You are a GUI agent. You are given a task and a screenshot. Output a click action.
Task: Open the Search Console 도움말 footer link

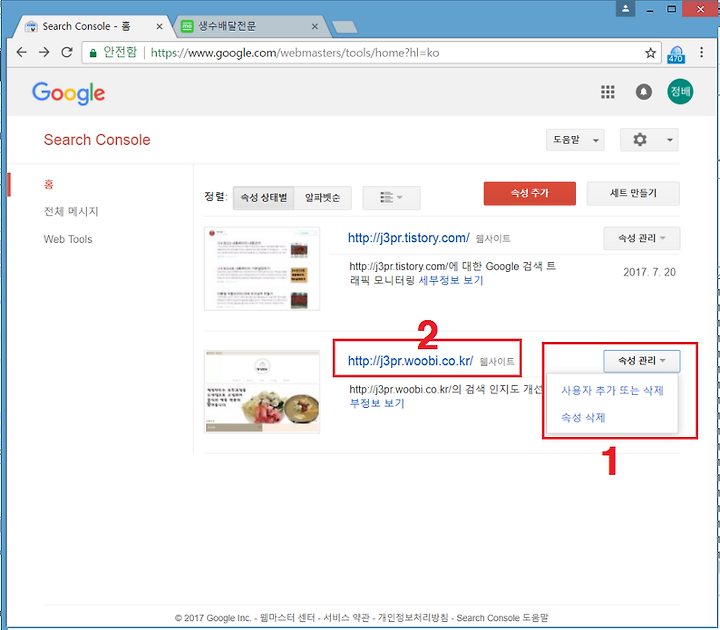[x=502, y=618]
